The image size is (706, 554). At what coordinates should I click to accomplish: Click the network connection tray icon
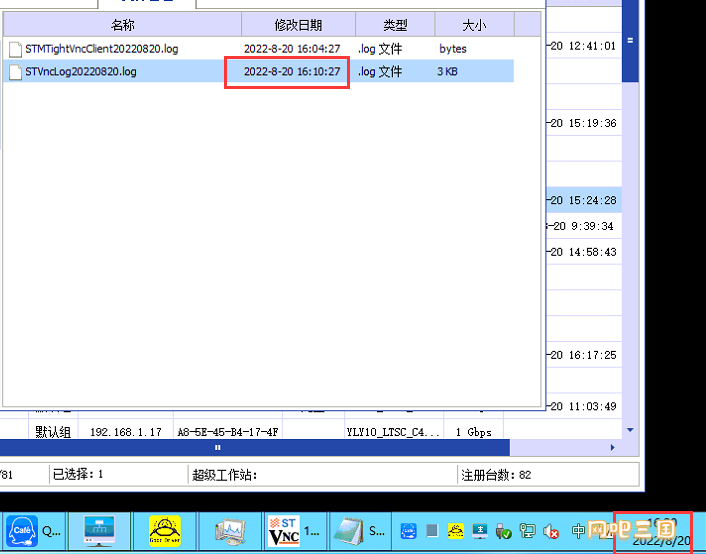coord(527,531)
